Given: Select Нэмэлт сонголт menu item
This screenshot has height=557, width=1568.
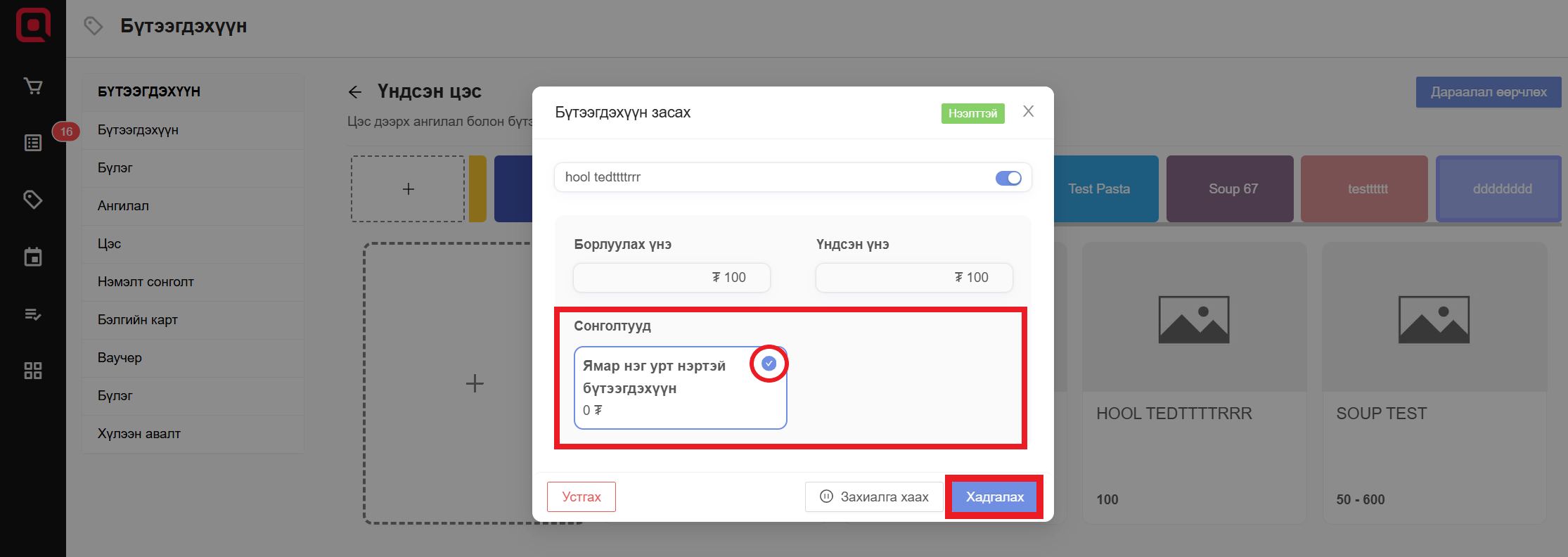Looking at the screenshot, I should tap(146, 282).
